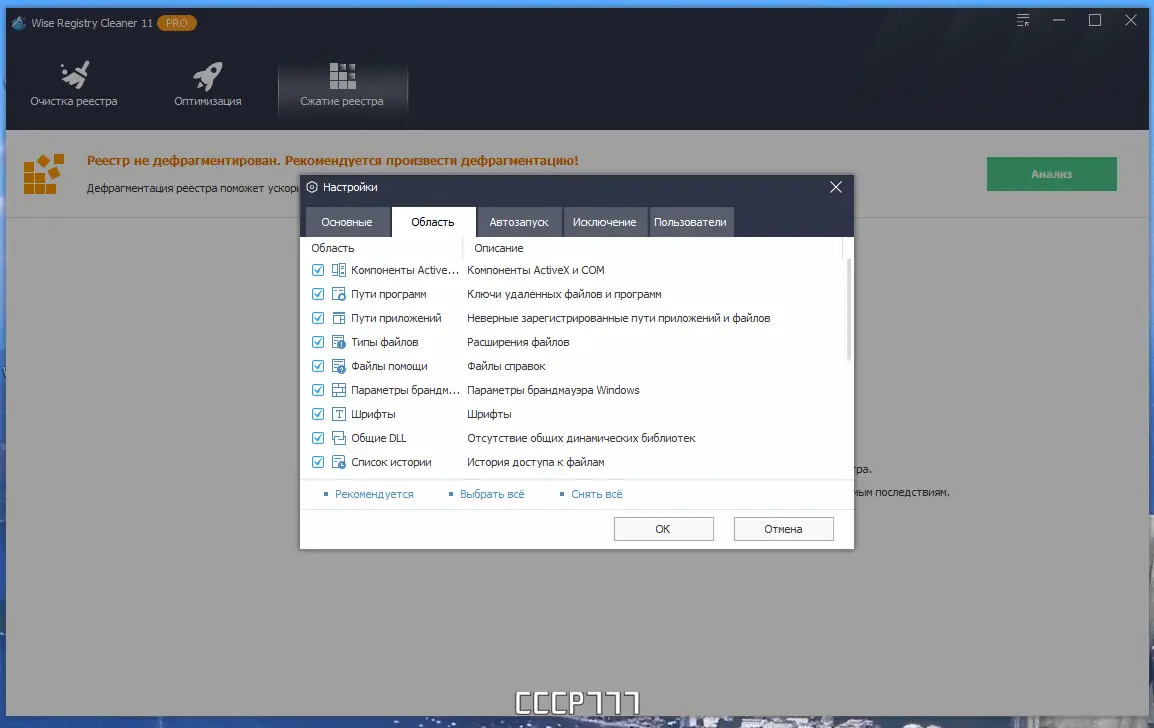Switch to the Пользователи tab

[x=690, y=222]
